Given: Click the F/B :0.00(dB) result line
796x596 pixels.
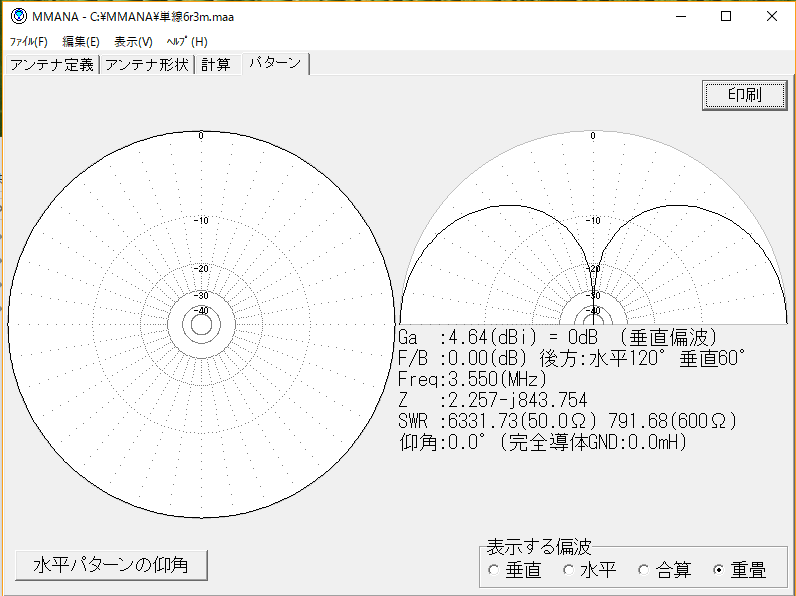Looking at the screenshot, I should coord(572,358).
